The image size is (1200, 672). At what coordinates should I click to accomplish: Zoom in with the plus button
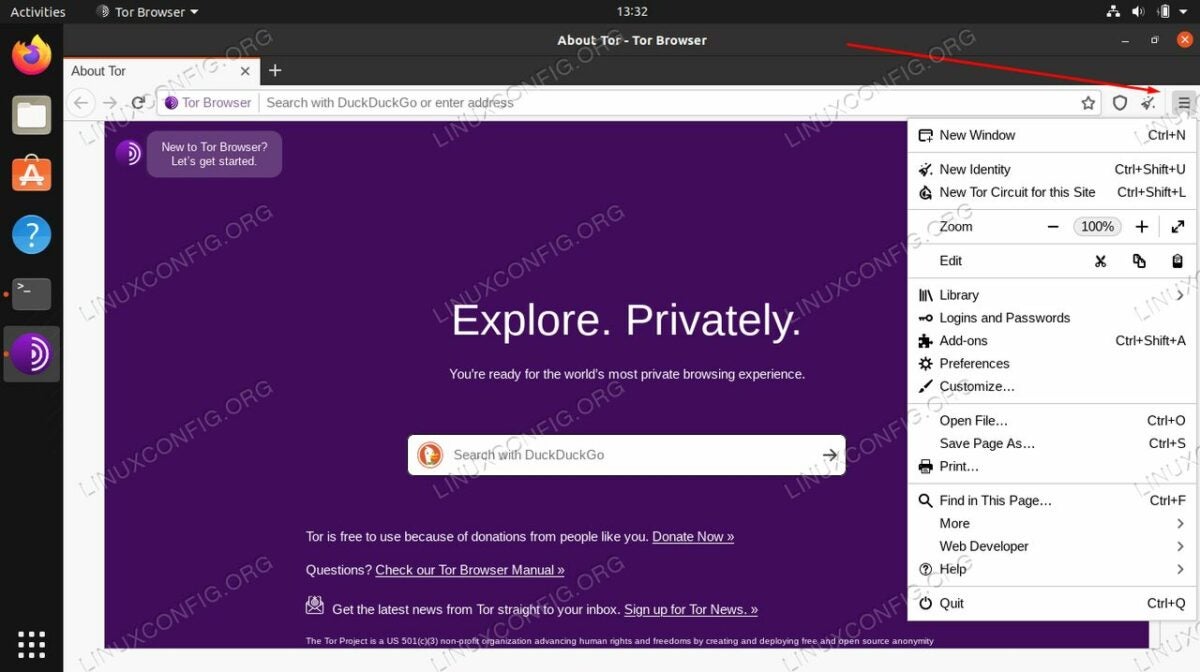coord(1141,227)
